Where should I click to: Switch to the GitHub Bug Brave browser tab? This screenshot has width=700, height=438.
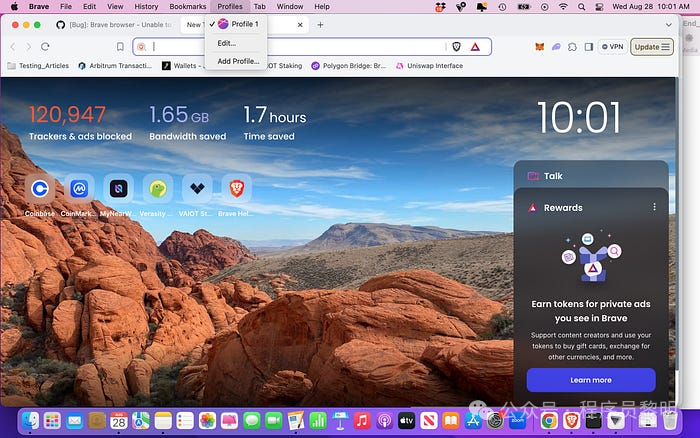(115, 25)
